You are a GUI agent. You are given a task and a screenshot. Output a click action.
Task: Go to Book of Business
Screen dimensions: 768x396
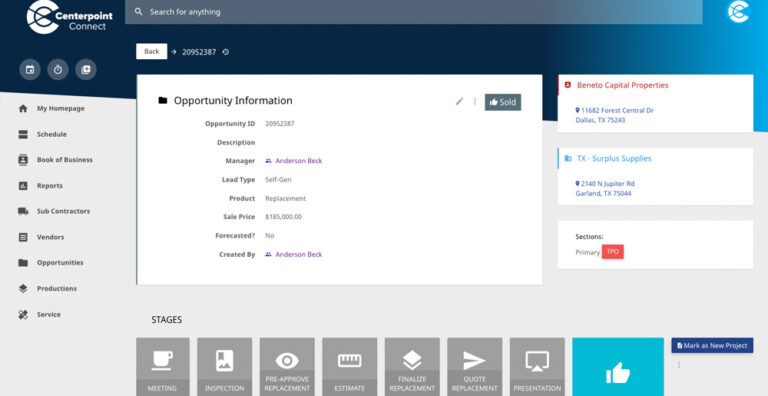(x=64, y=160)
